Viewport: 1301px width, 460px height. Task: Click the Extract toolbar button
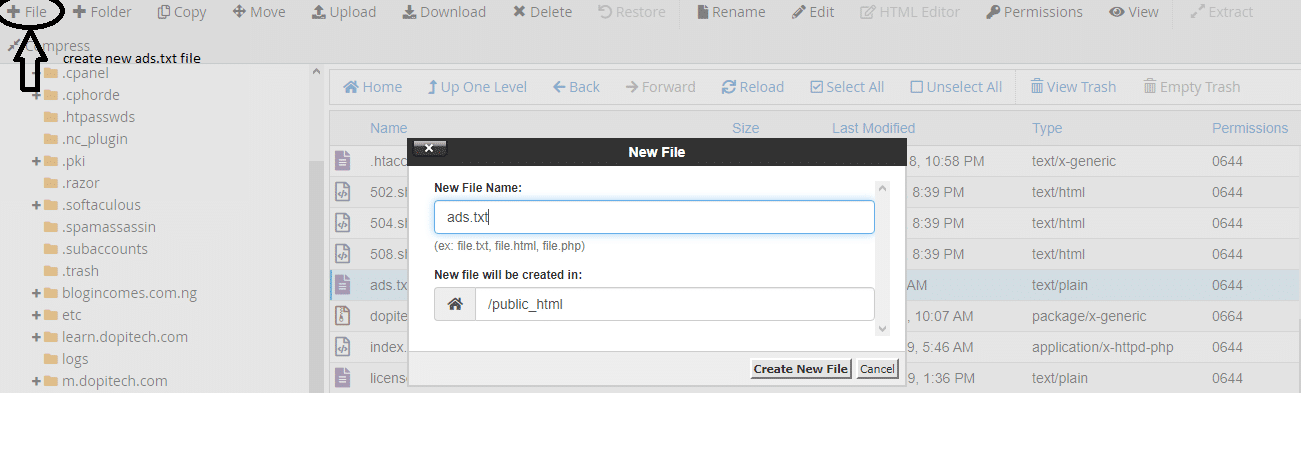1222,12
